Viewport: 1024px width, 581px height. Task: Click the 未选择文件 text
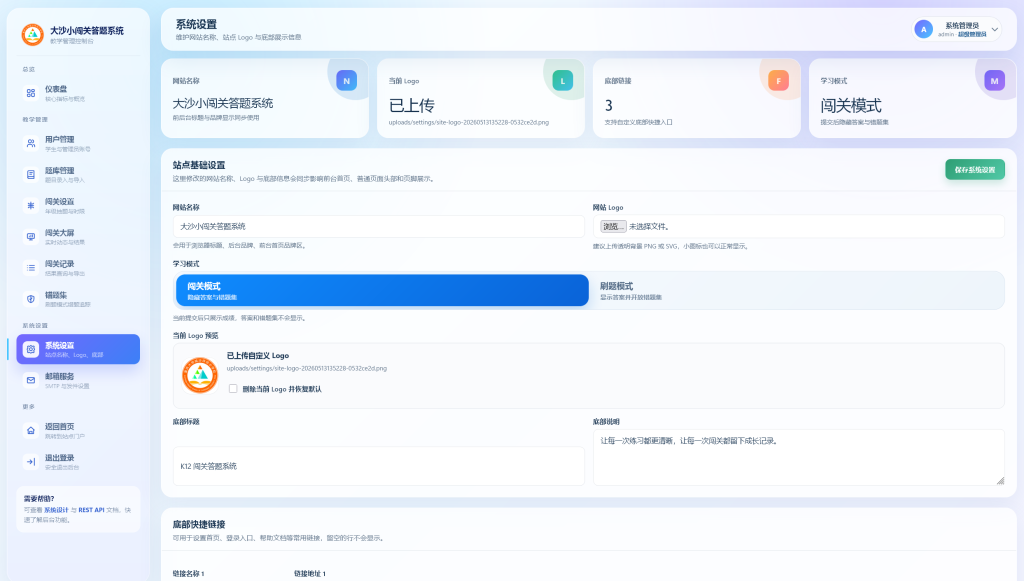click(649, 227)
